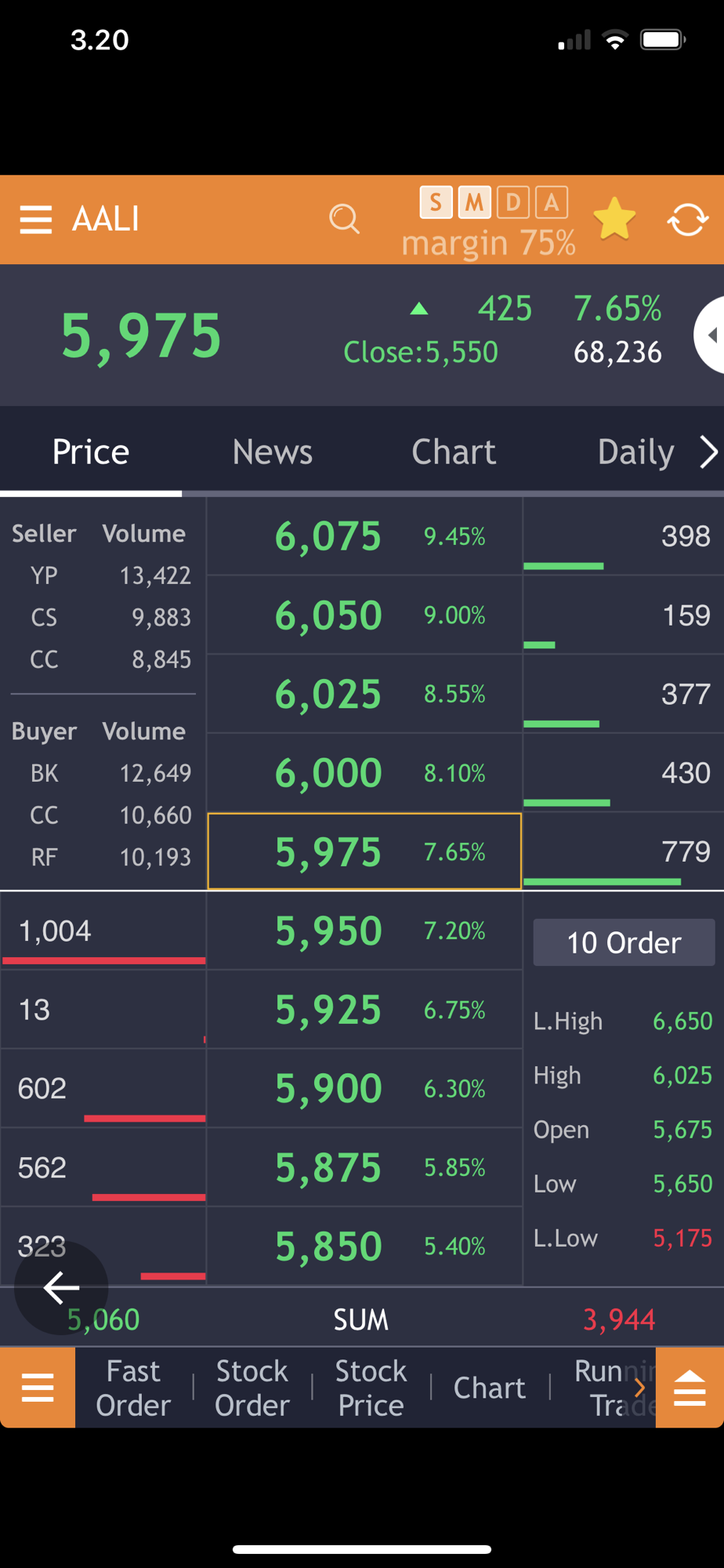Open the hamburger menu beside AALI
Viewport: 724px width, 1568px height.
[x=36, y=220]
